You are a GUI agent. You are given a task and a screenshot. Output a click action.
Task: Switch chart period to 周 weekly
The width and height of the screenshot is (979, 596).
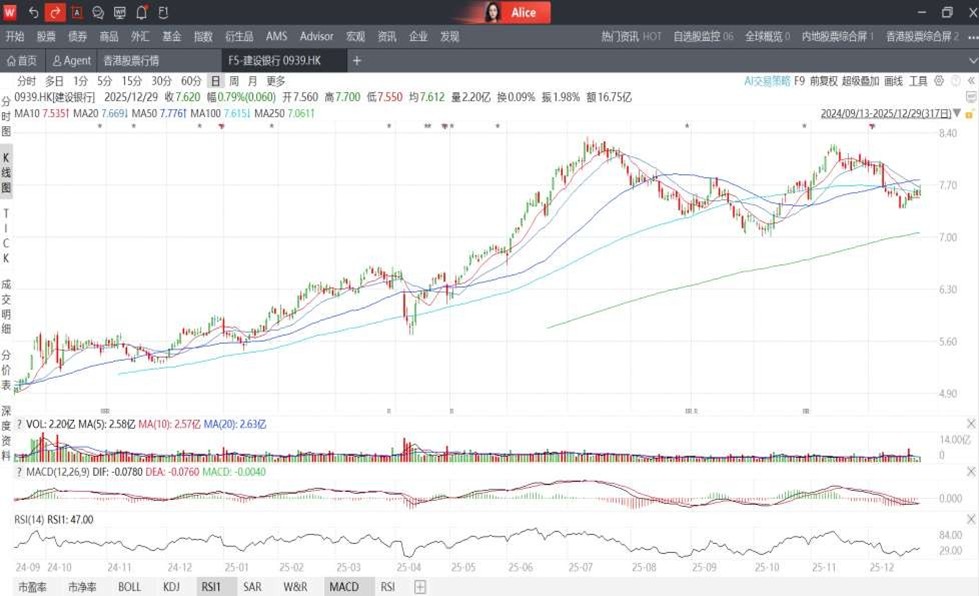234,81
